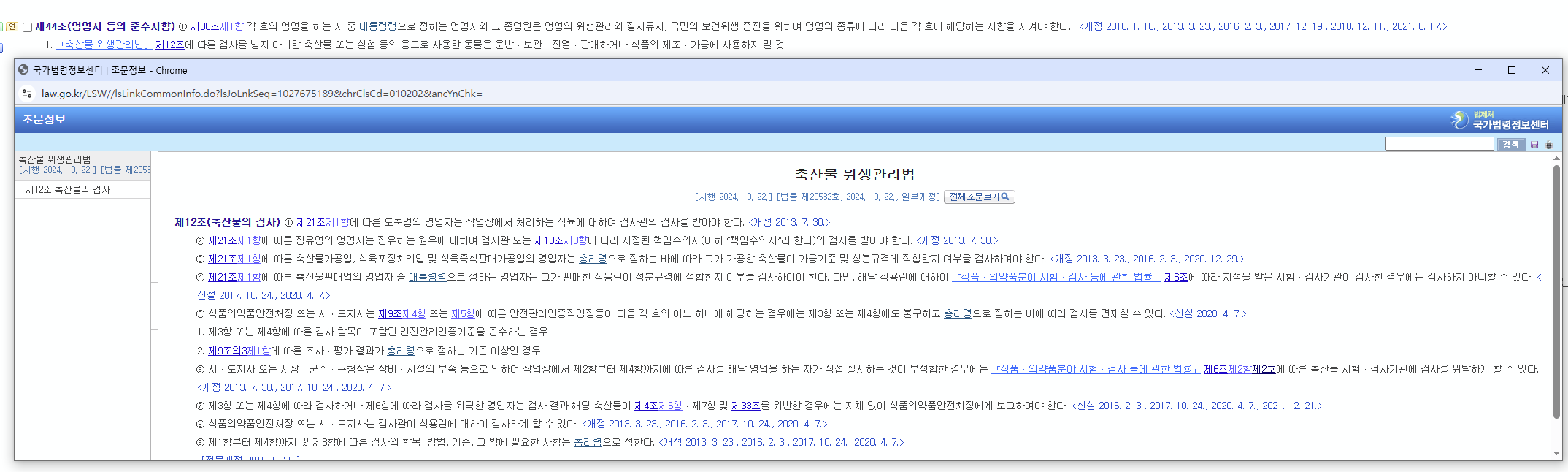Open 제9조의3제1항 link in item 2
This screenshot has height=472, width=1568.
coord(239,351)
